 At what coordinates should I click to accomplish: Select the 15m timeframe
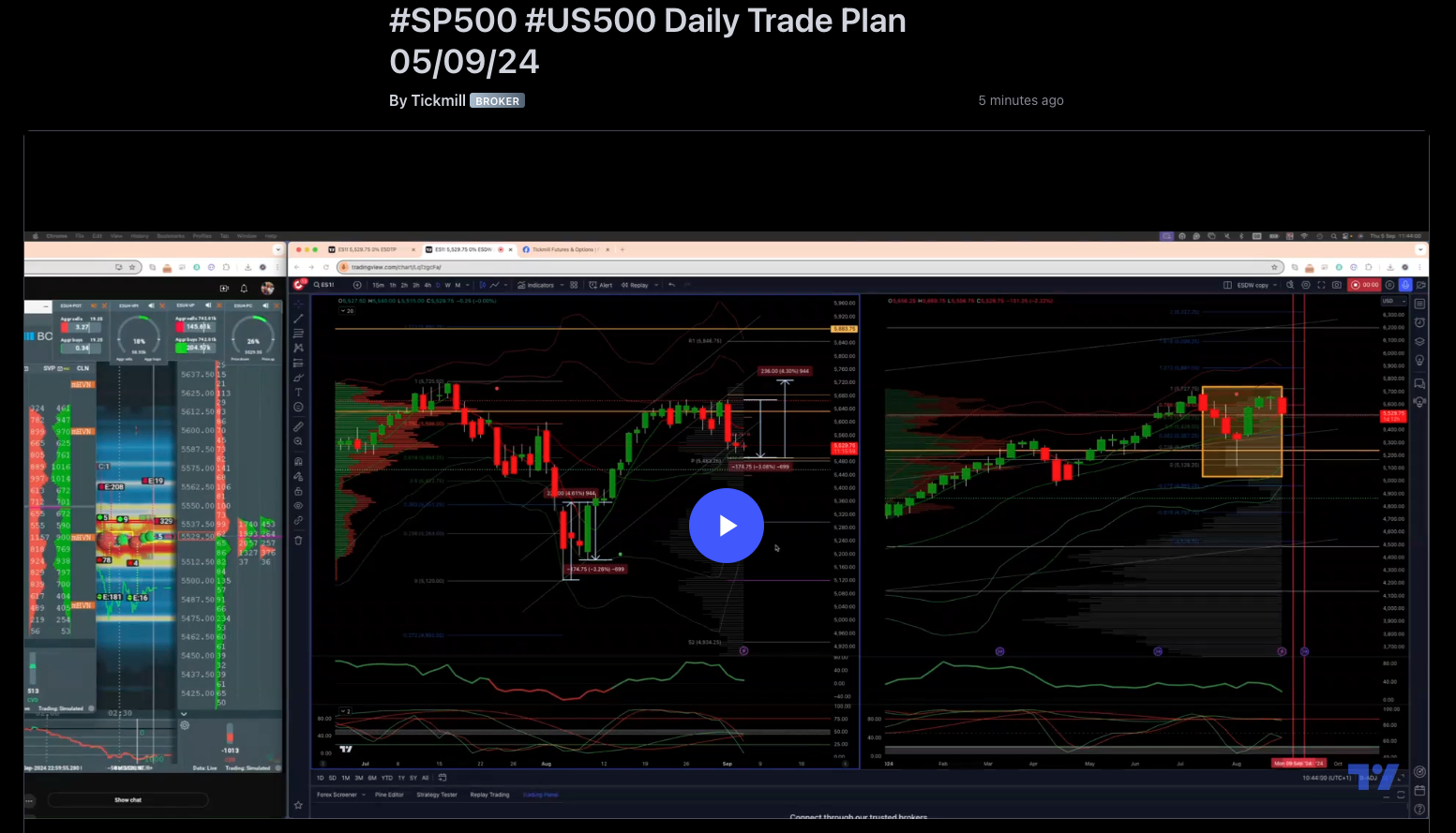(x=378, y=285)
